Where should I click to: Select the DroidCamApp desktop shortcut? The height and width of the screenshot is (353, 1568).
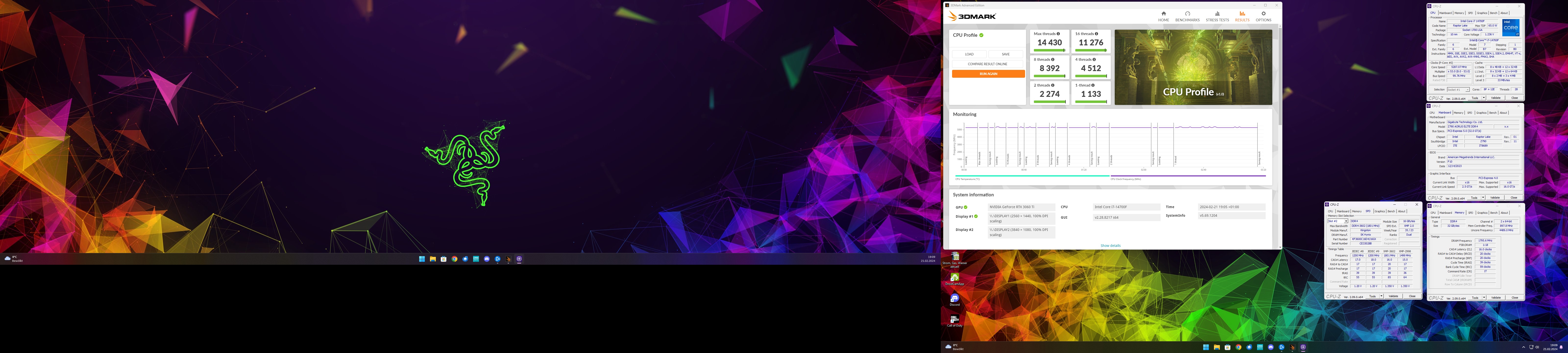coord(955,279)
